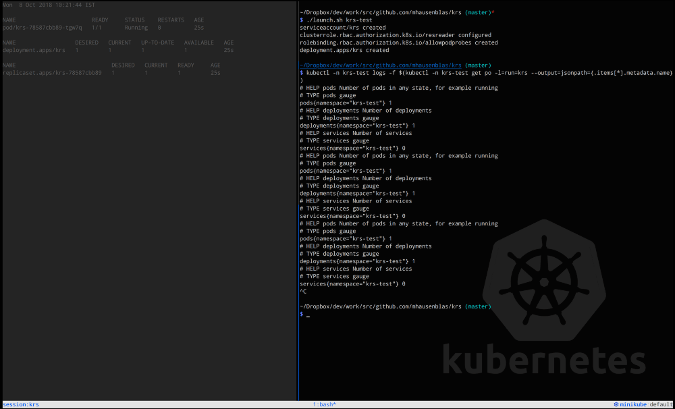Click the vertical divider between terminal panes

point(297,200)
